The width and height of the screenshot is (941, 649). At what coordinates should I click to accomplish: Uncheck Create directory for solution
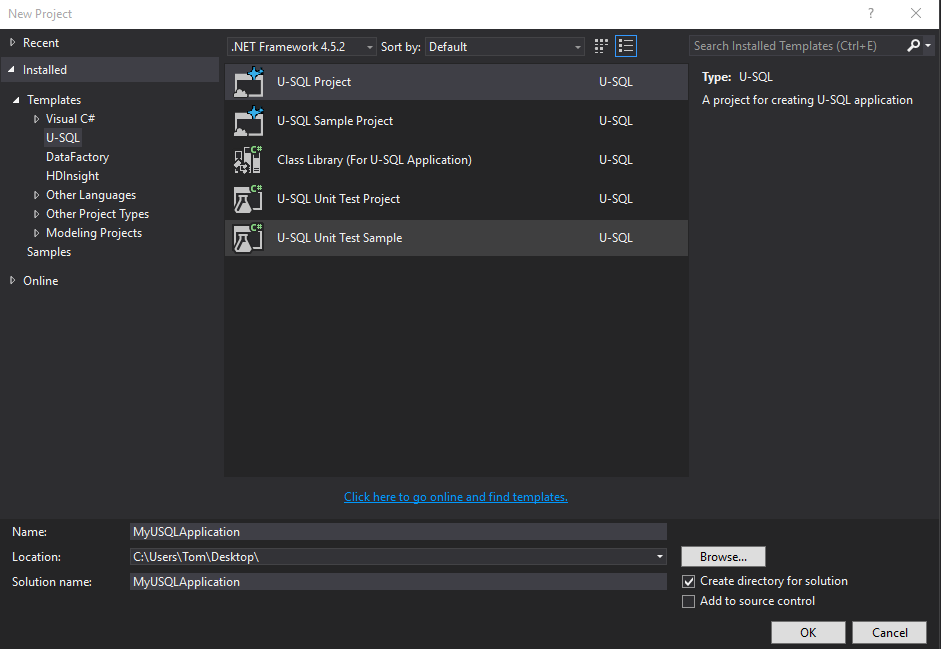pyautogui.click(x=689, y=580)
